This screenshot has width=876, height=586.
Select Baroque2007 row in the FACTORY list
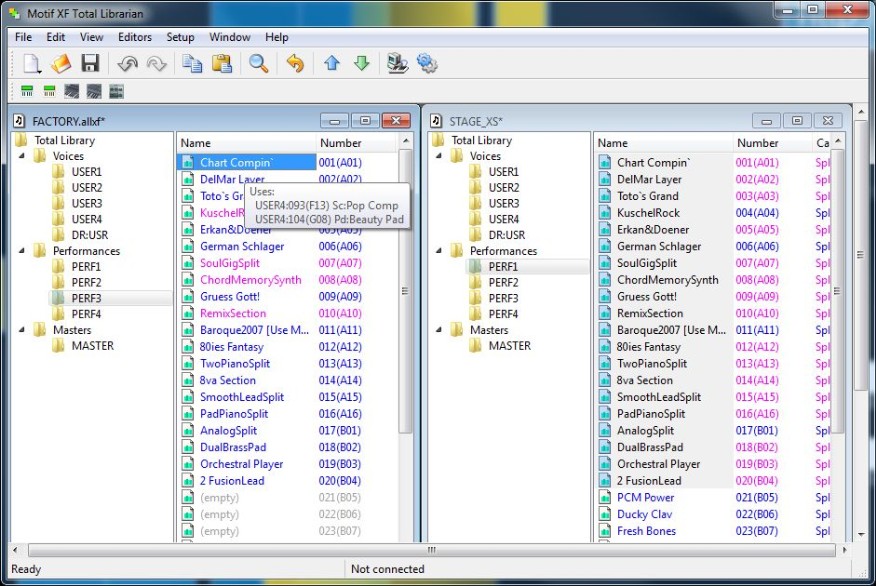pyautogui.click(x=254, y=330)
